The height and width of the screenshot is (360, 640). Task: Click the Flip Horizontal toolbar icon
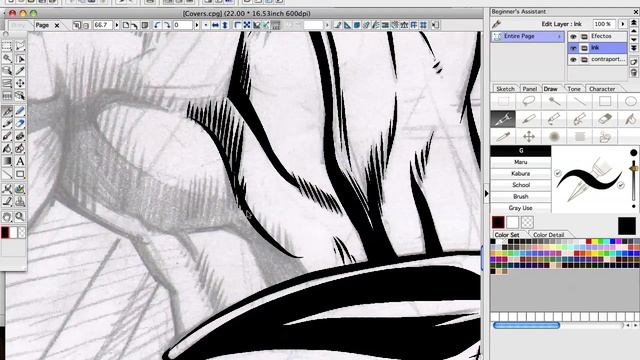pos(215,25)
